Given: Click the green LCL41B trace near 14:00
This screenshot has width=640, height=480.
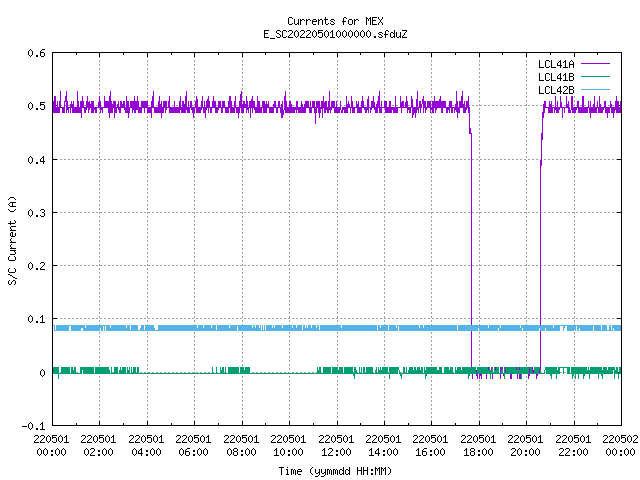Looking at the screenshot, I should (x=384, y=371).
